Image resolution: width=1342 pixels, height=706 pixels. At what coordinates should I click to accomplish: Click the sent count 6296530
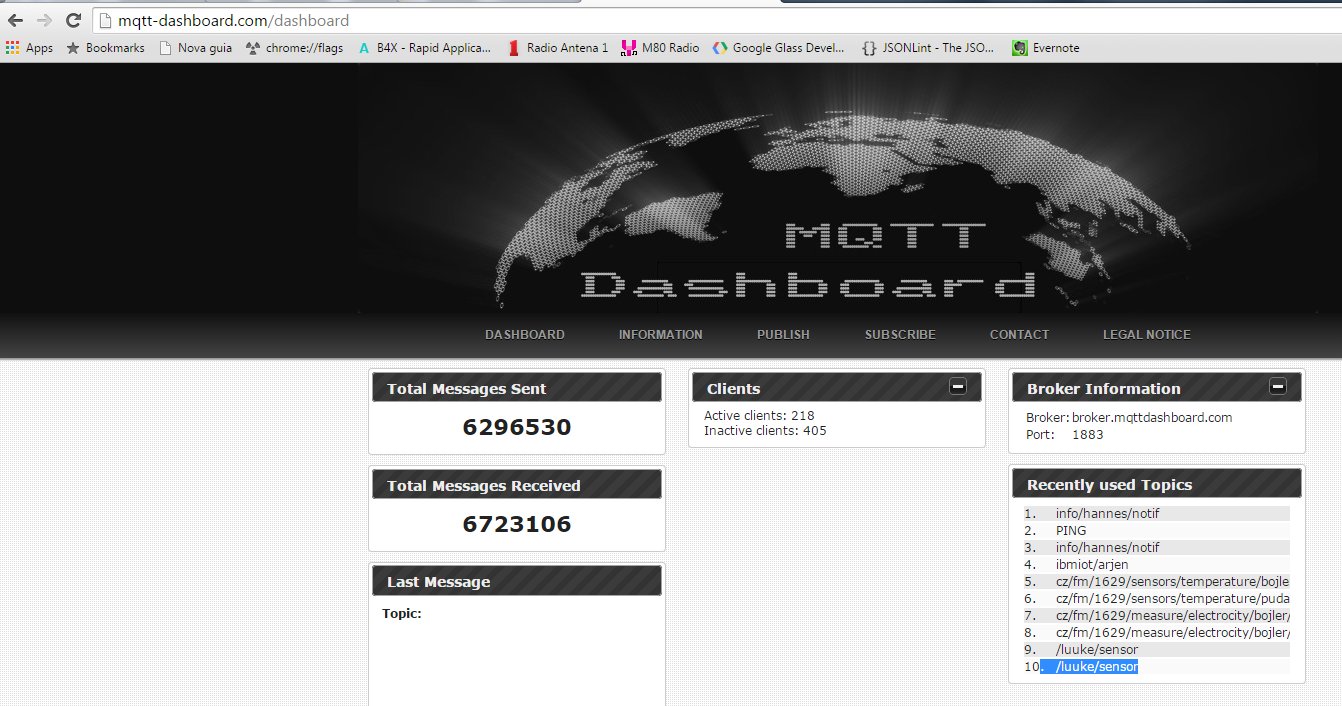(x=517, y=428)
